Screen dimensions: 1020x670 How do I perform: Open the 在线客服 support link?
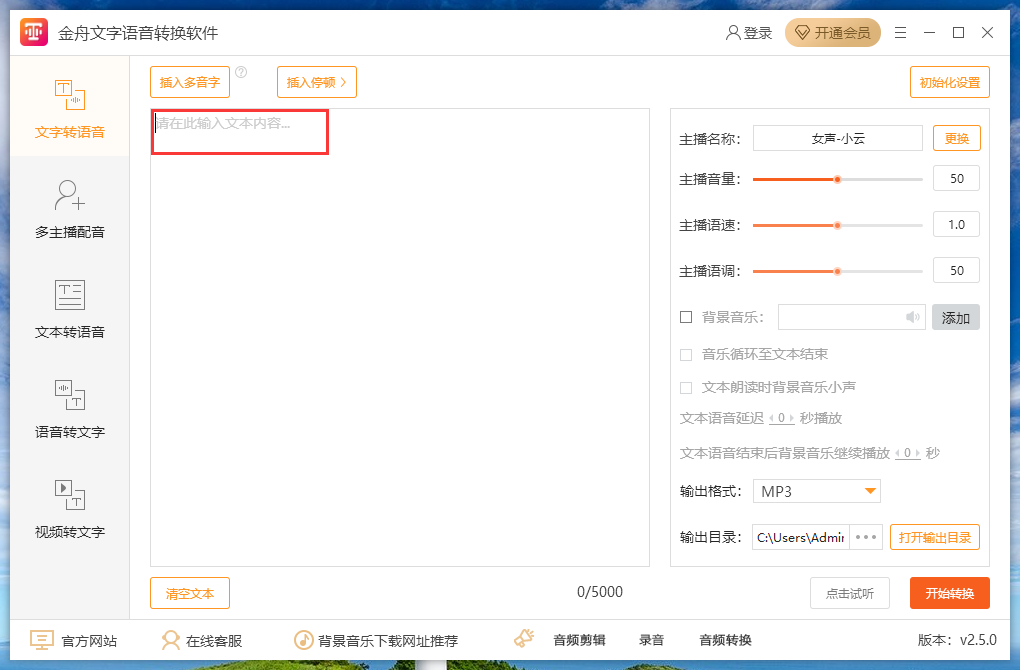202,641
